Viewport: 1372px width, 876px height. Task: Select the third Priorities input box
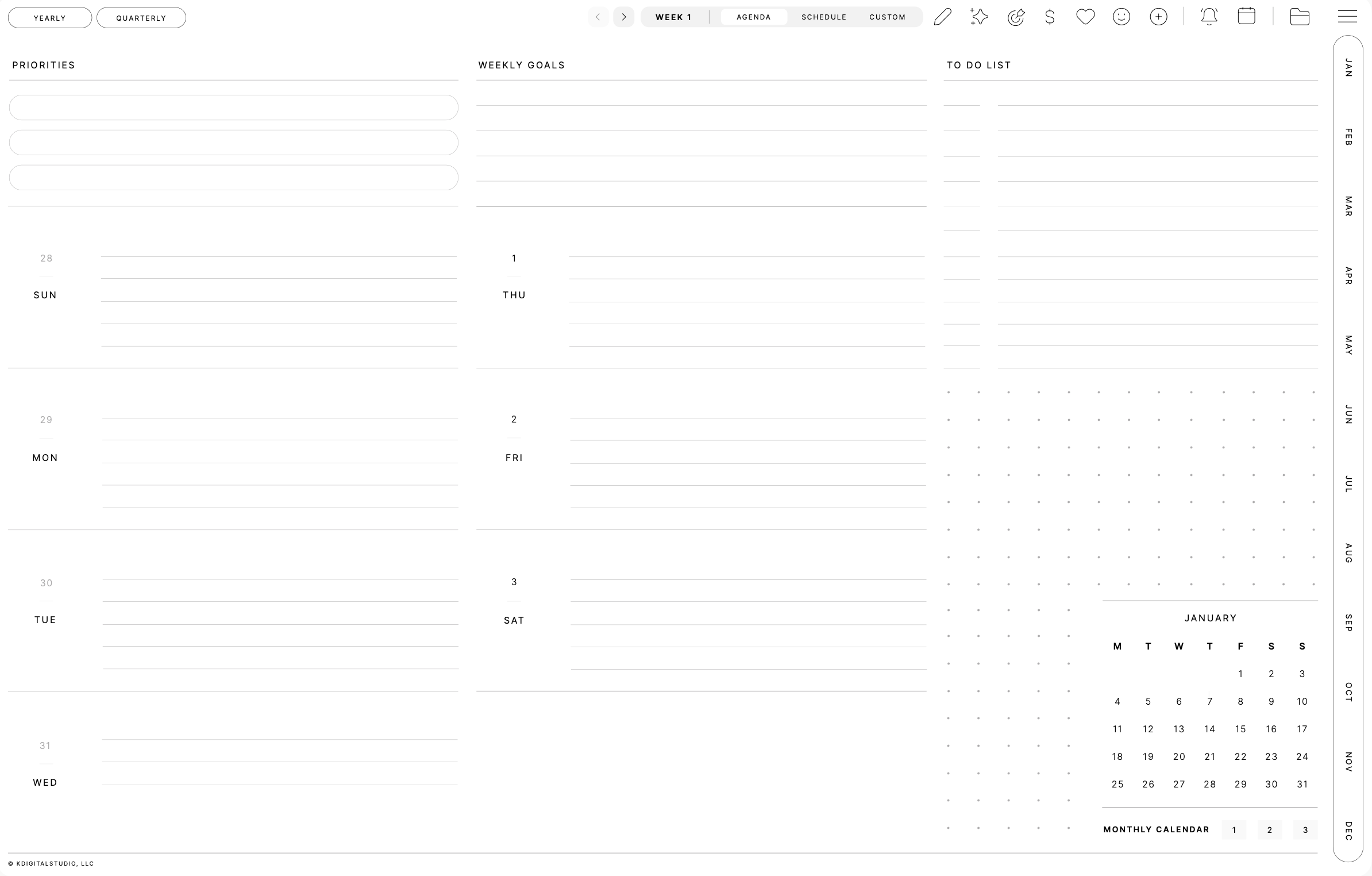point(233,178)
